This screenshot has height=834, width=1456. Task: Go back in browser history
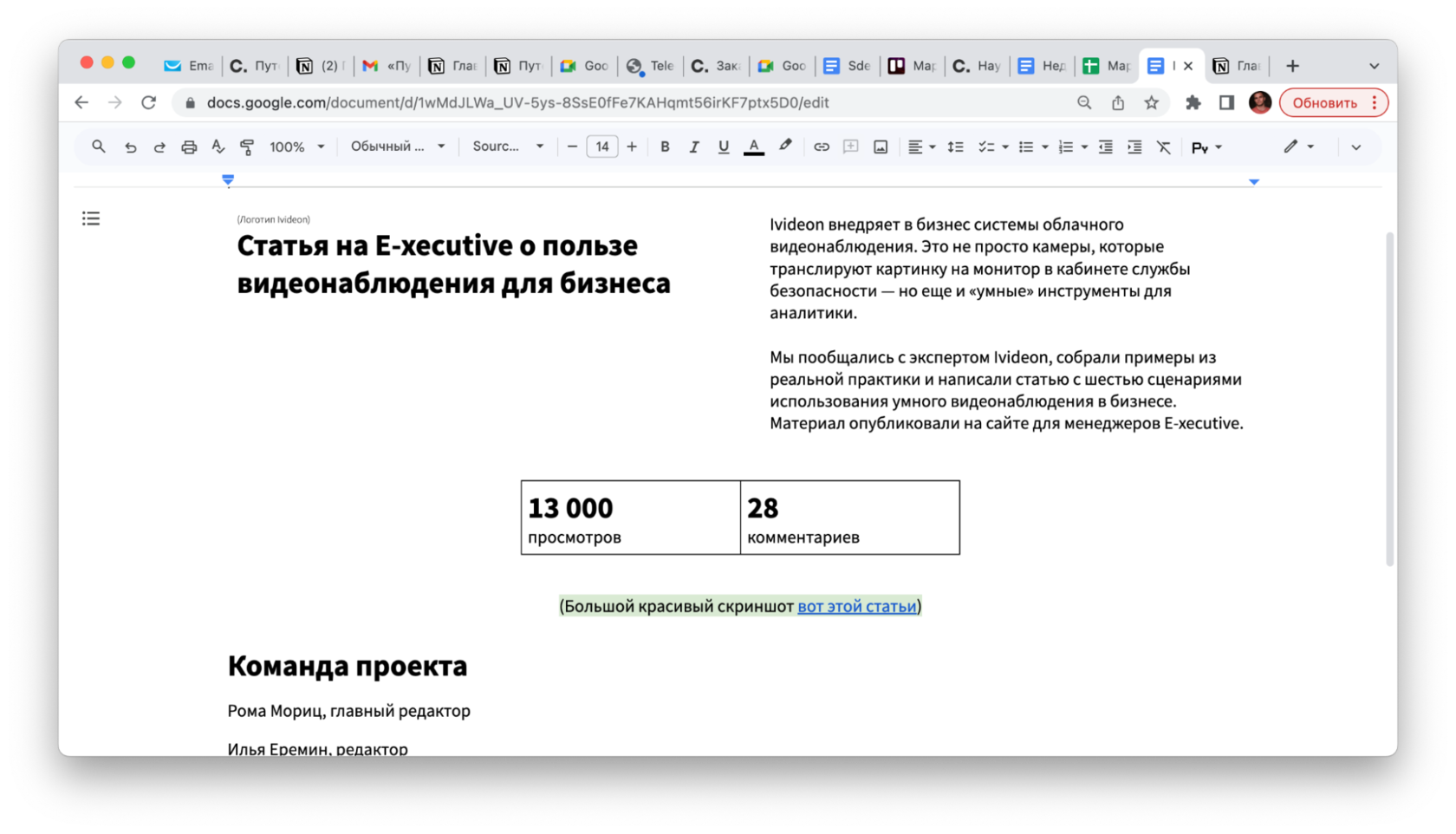coord(81,102)
